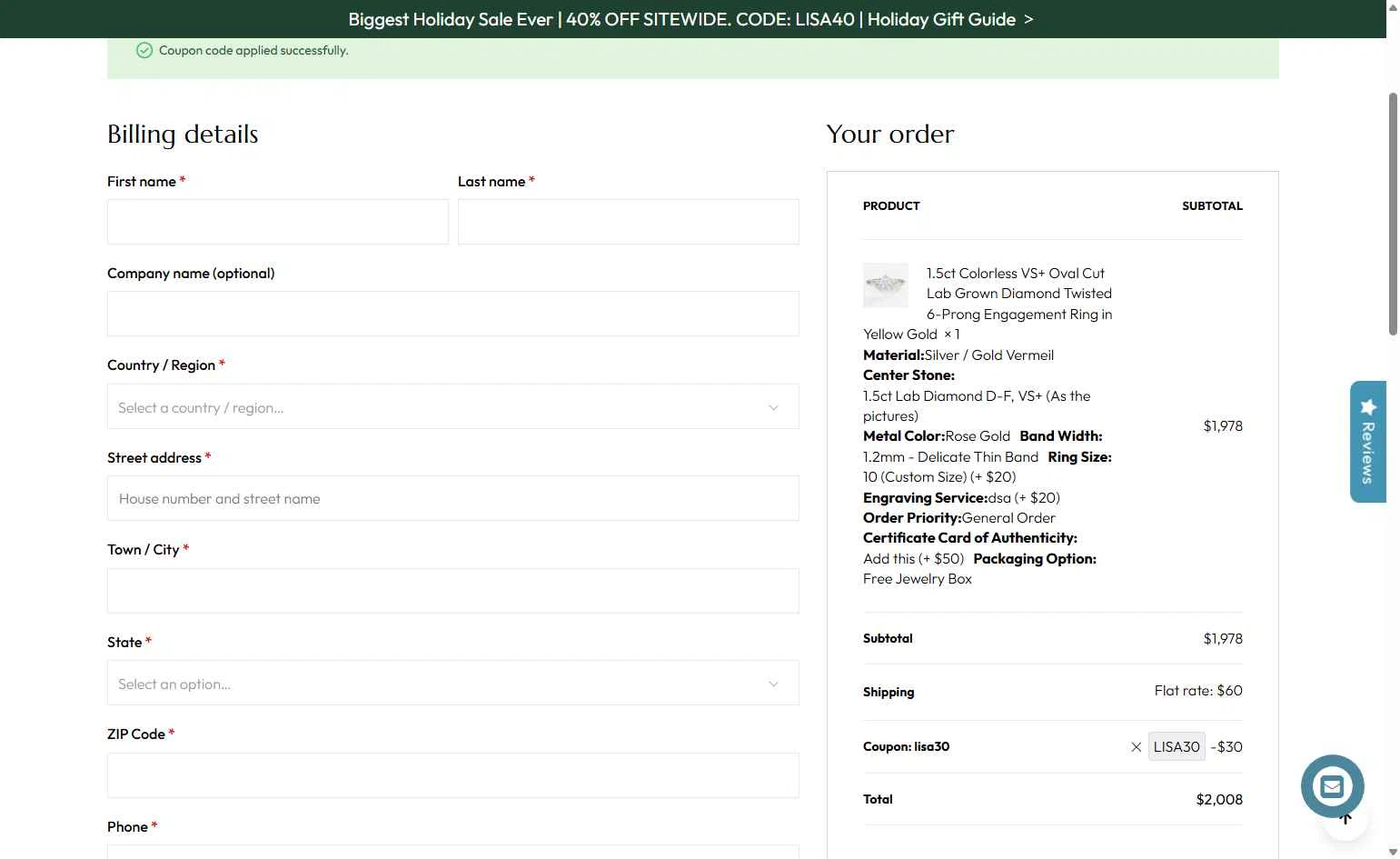This screenshot has height=859, width=1400.
Task: Click the Street address input
Action: click(453, 498)
